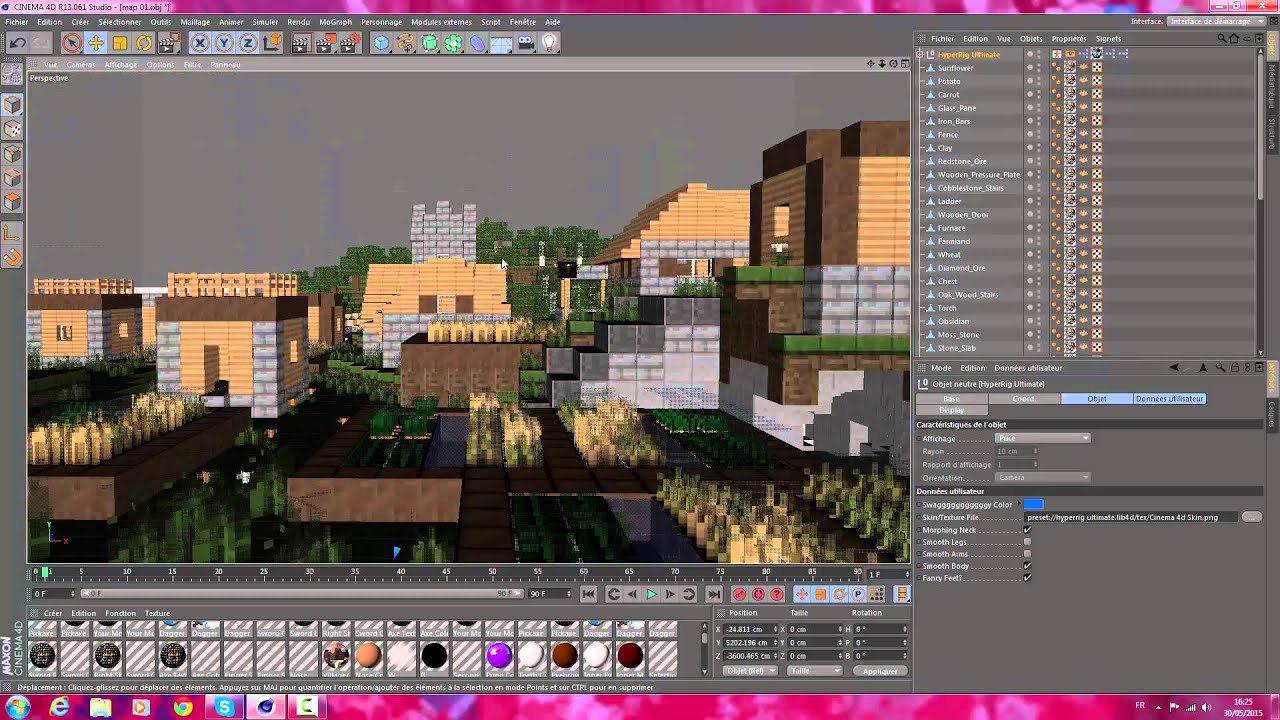Activate the Move tool in top toolbar
Screen dimensions: 1280x720
click(x=96, y=42)
